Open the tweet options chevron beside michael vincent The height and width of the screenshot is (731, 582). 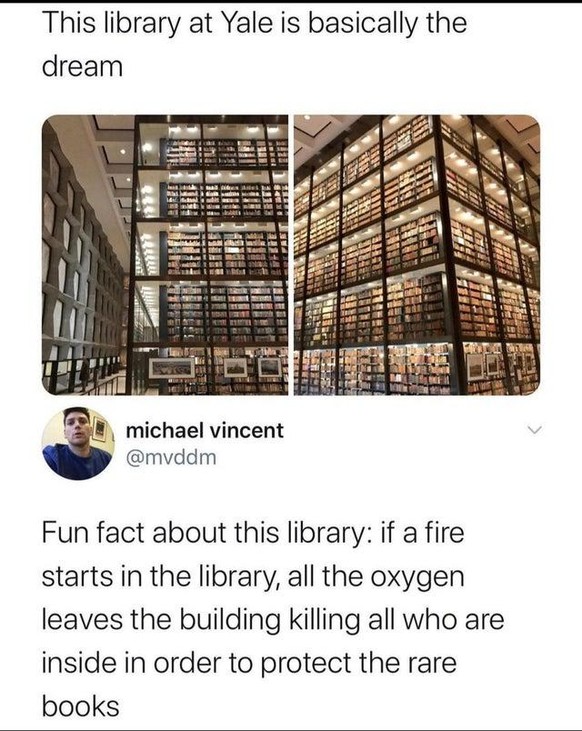coord(536,429)
